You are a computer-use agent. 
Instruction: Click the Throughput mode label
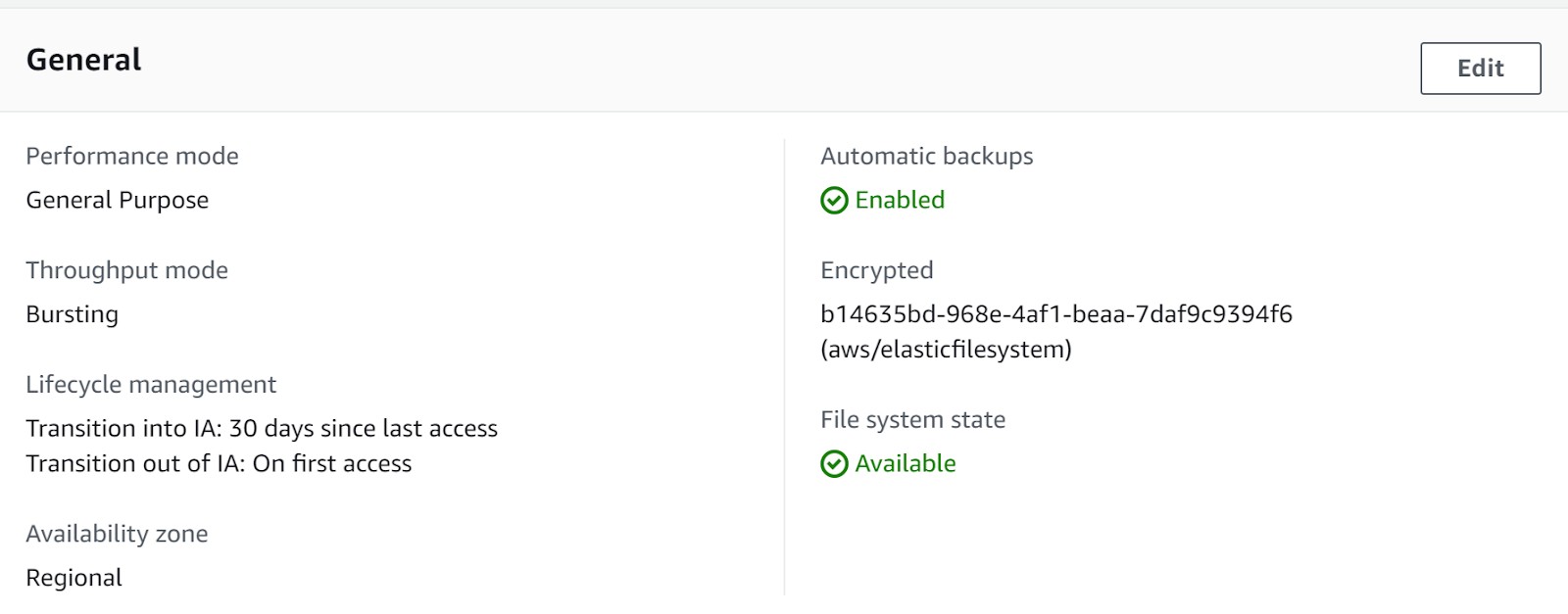(x=126, y=270)
